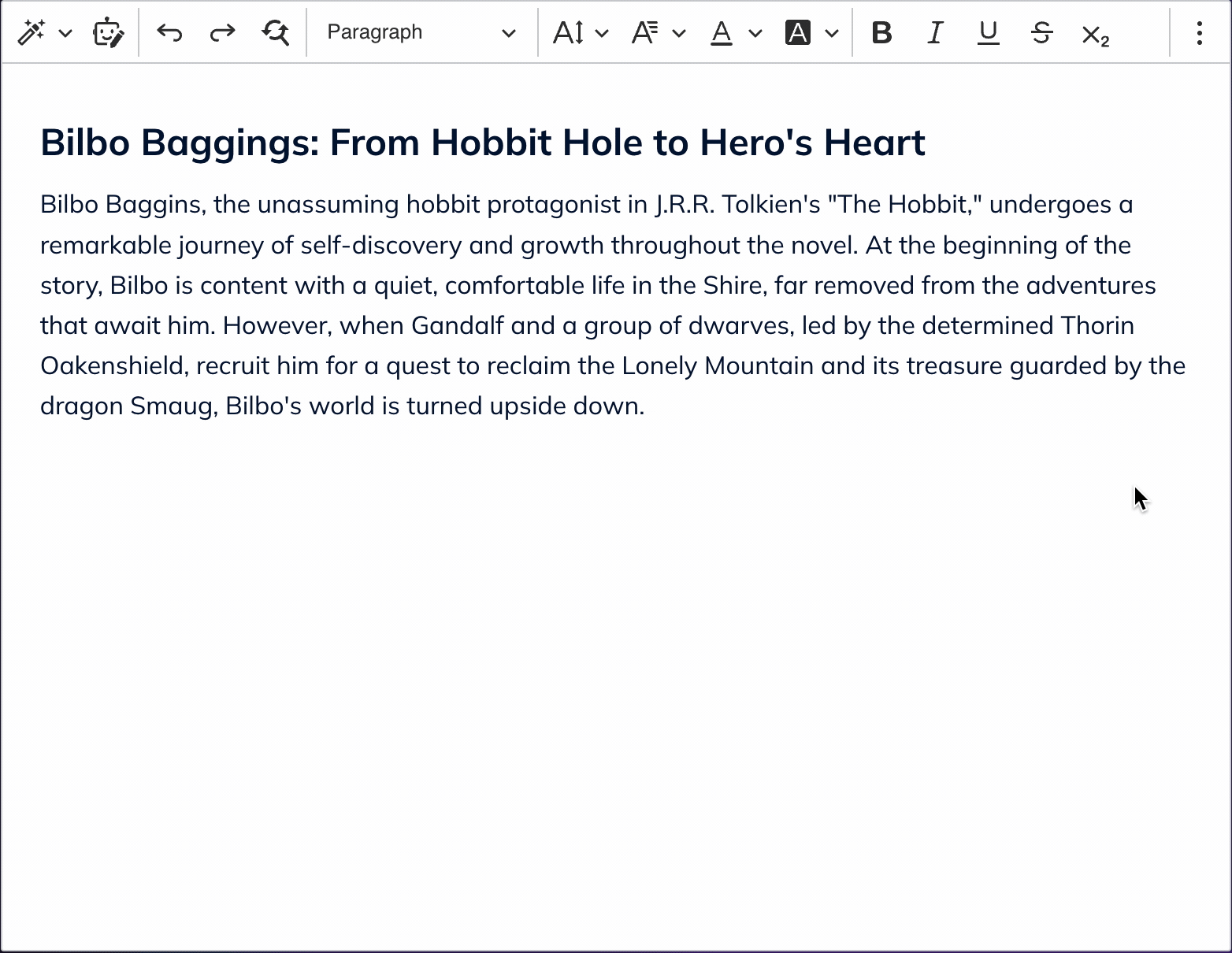This screenshot has width=1232, height=953.
Task: Open the font color picker
Action: click(722, 33)
